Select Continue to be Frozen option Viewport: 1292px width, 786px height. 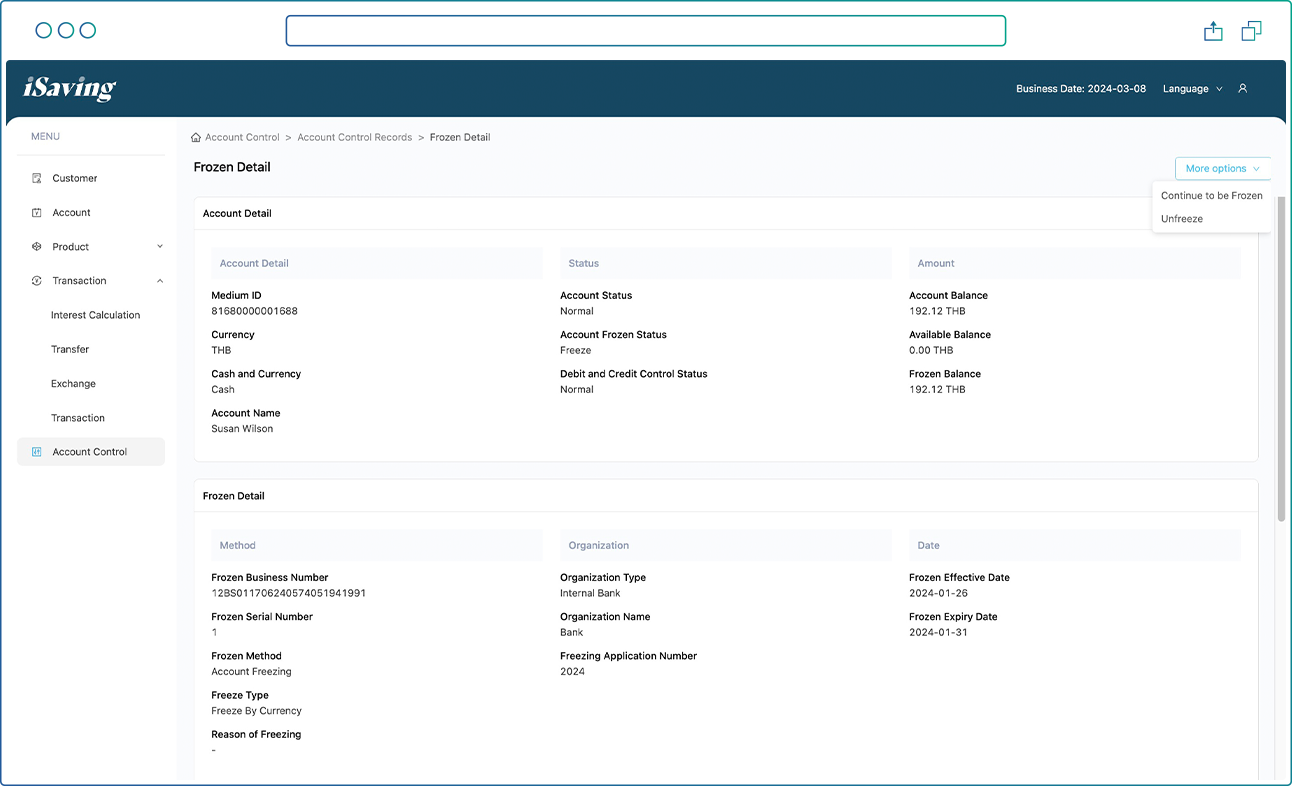tap(1211, 196)
